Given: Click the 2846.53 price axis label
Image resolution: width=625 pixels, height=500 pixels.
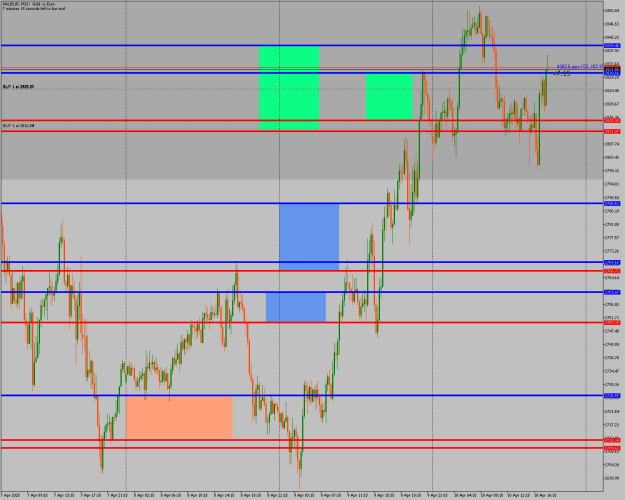Looking at the screenshot, I should pos(612,24).
